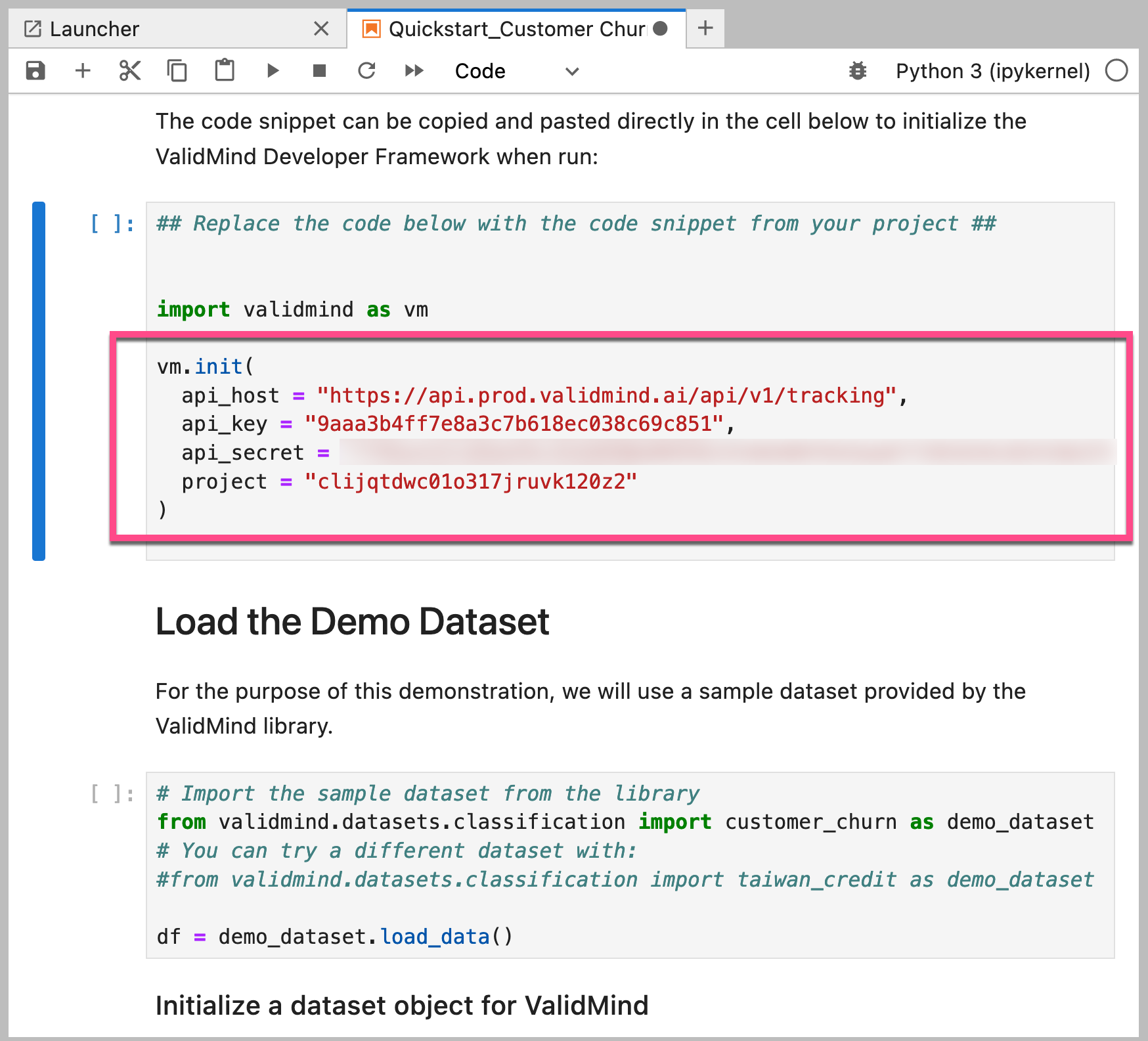Open the Code cell type dropdown
This screenshot has width=1148, height=1041.
(x=517, y=71)
